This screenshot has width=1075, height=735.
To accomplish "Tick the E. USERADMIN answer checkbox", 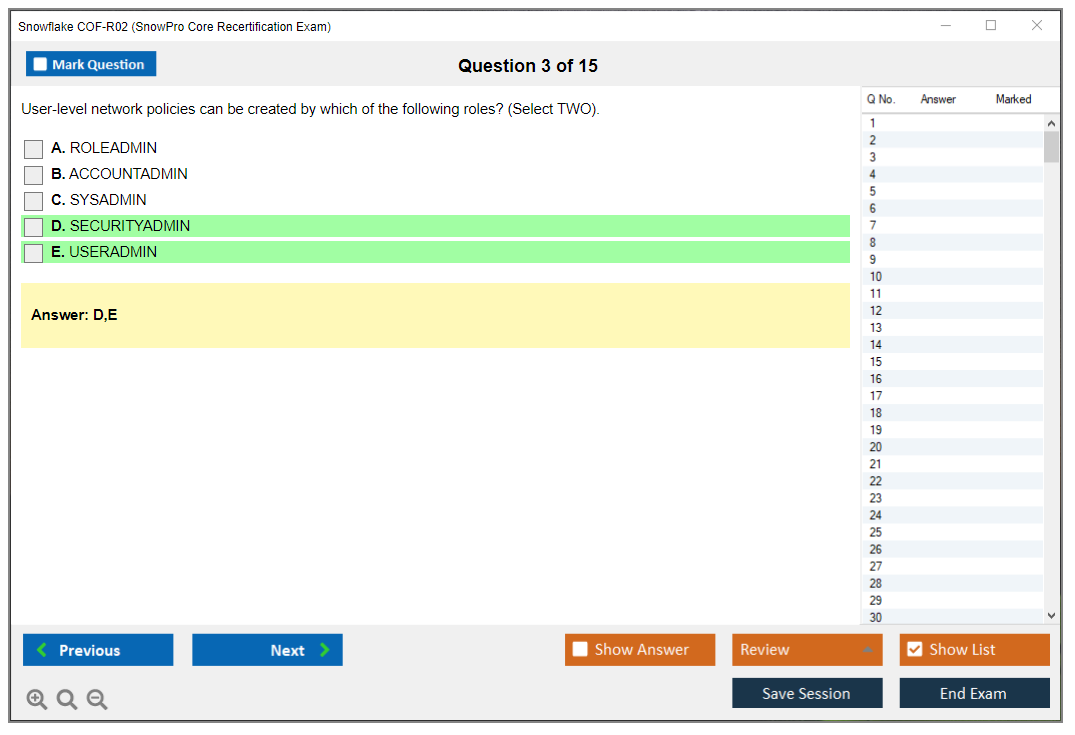I will click(x=34, y=253).
